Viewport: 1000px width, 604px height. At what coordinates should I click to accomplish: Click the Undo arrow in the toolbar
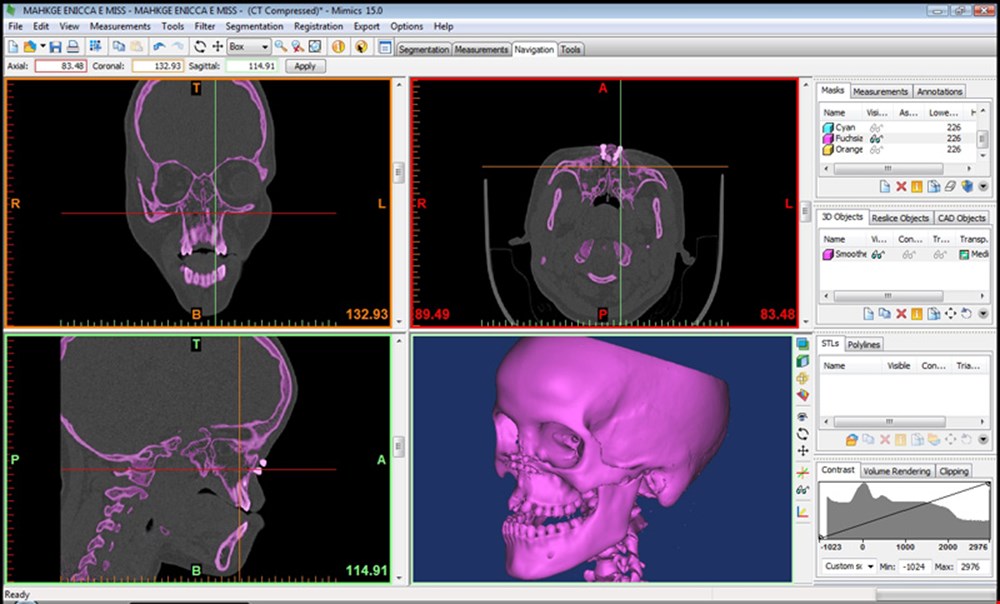point(159,47)
